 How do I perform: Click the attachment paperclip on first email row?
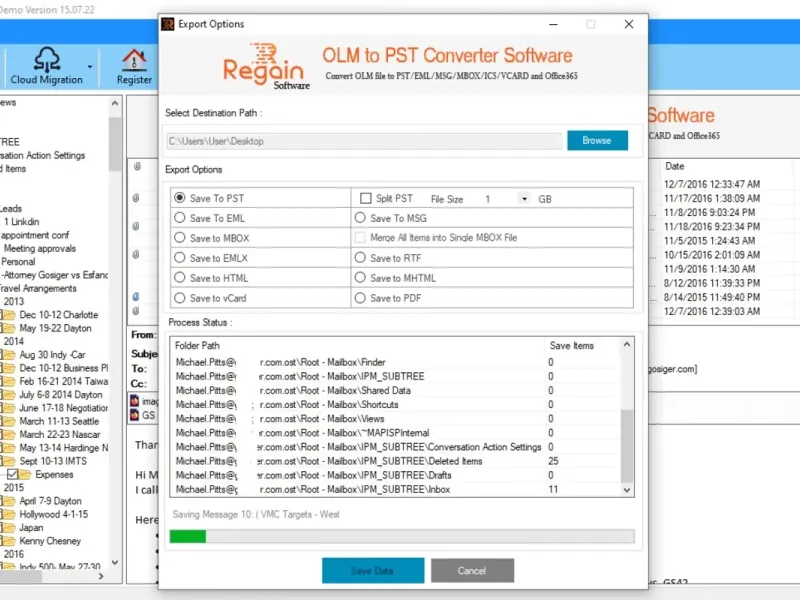pyautogui.click(x=137, y=166)
